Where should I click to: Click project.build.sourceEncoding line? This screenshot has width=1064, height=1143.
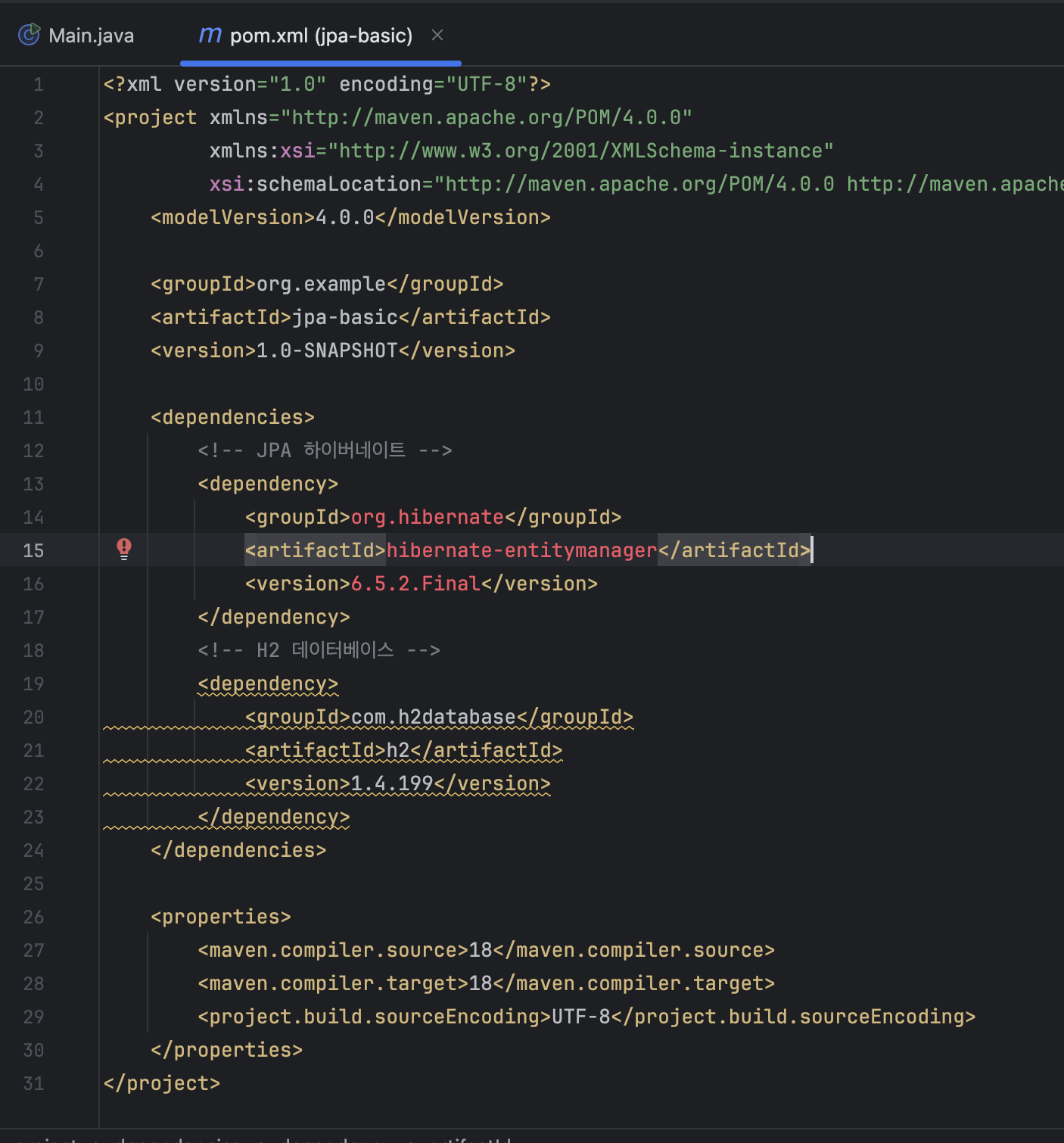point(586,1017)
